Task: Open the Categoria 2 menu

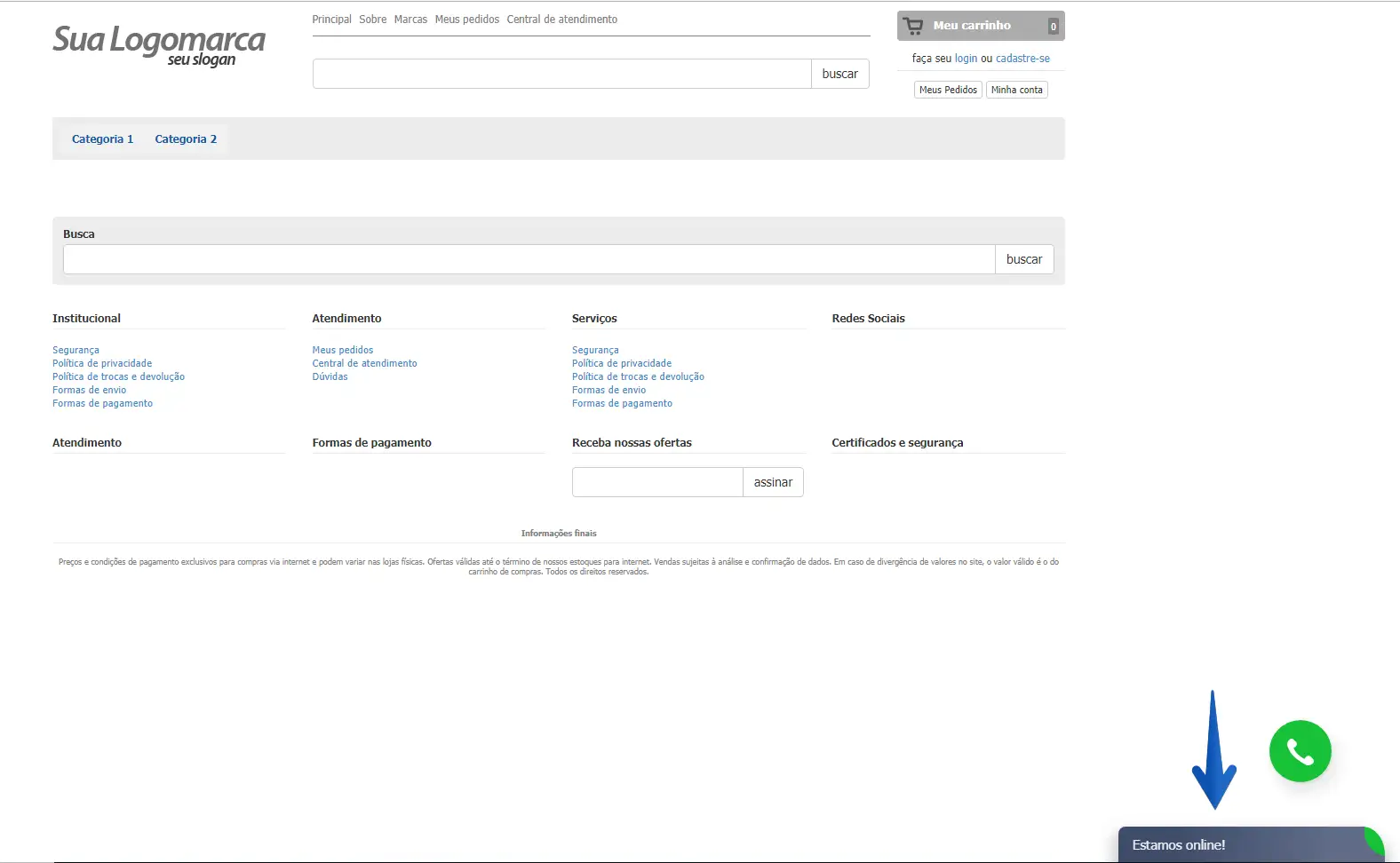Action: (186, 139)
